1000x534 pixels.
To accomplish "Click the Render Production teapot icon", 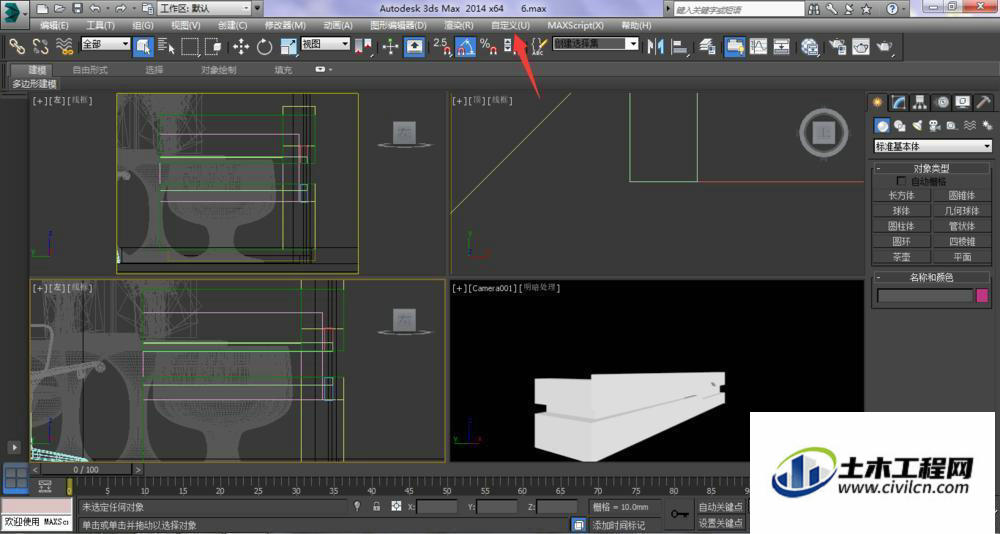I will (x=885, y=47).
